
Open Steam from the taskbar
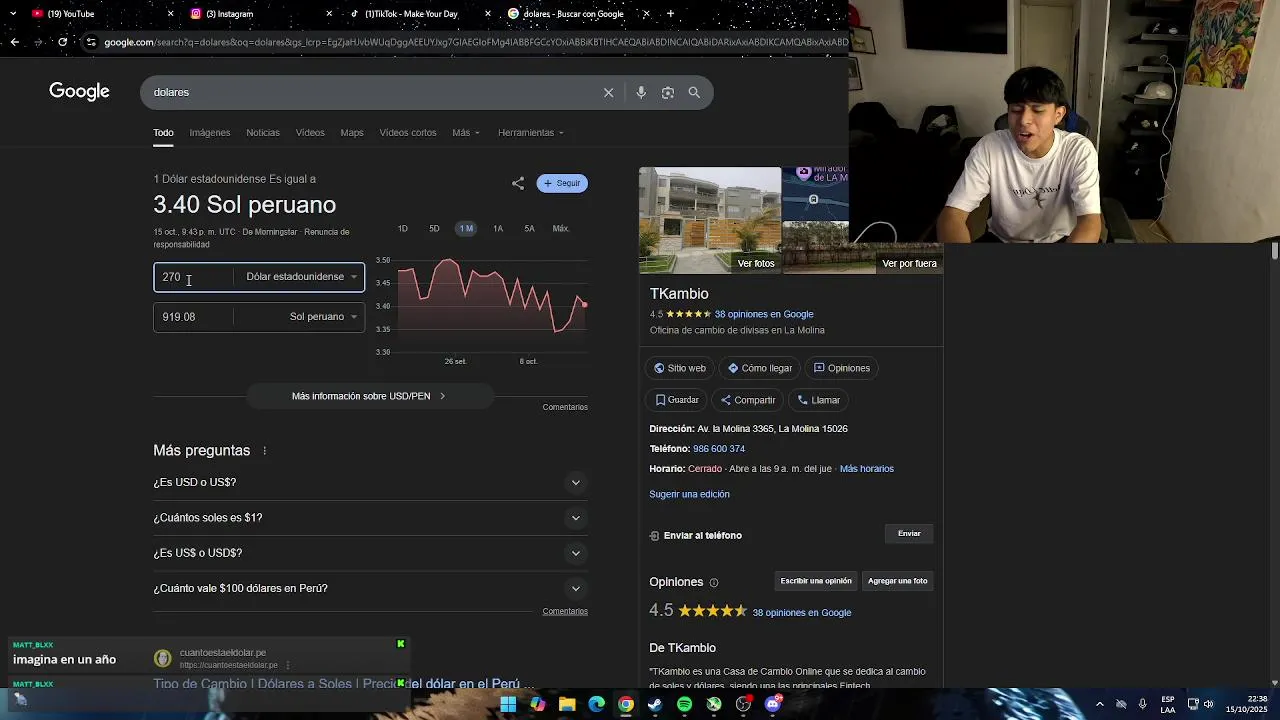click(x=655, y=704)
